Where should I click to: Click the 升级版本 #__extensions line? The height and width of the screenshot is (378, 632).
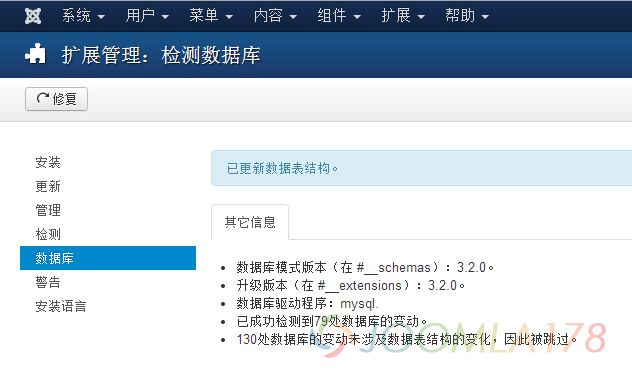point(351,285)
